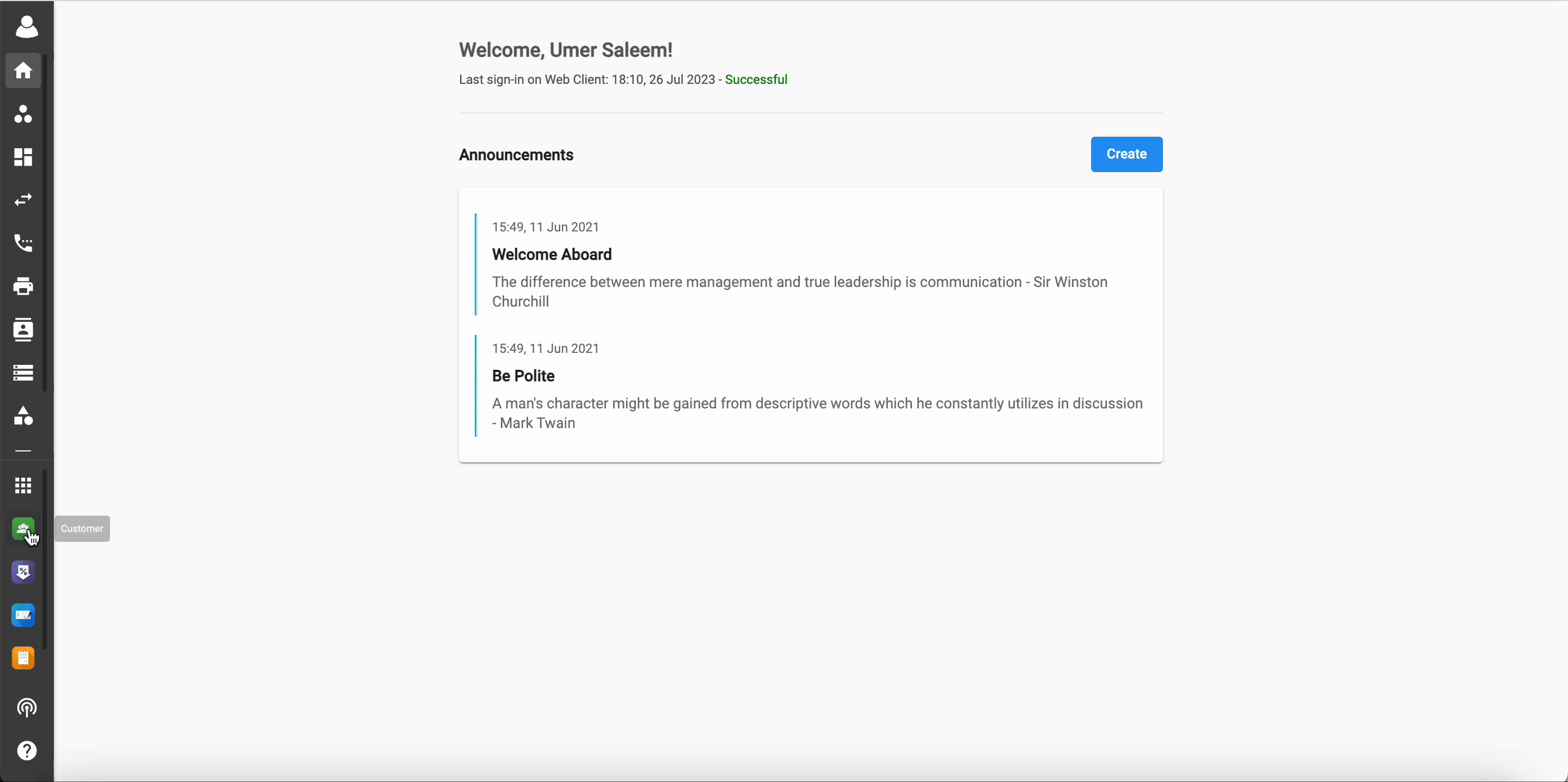Open the dashboard tiles icon
Screen dimensions: 1568x782
pos(23,157)
